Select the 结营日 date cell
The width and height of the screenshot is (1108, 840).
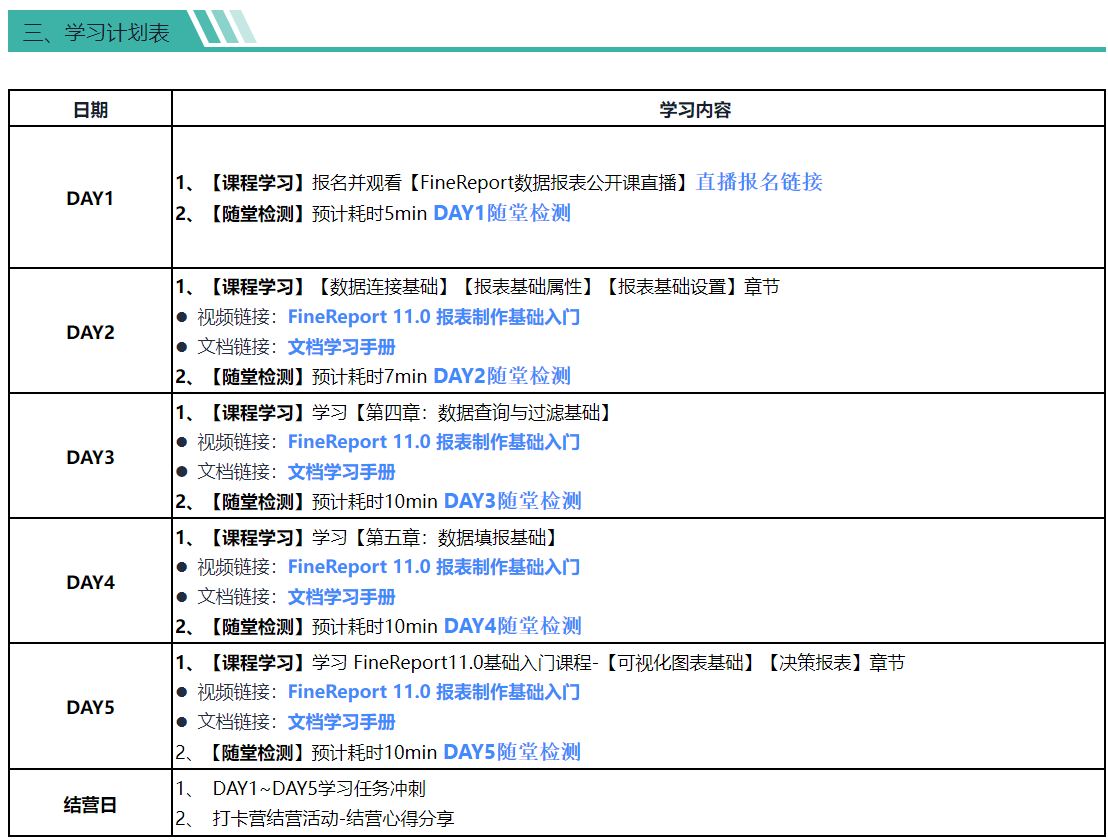coord(90,805)
